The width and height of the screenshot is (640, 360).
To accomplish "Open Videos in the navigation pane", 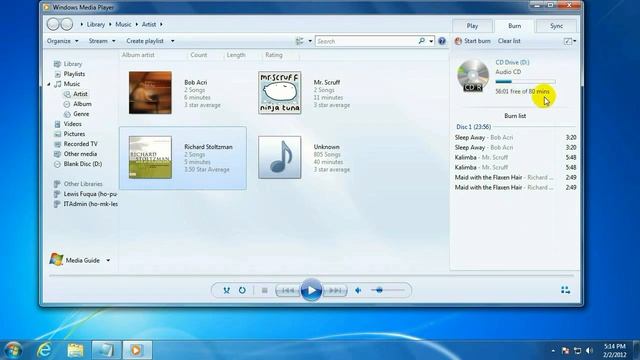I will 72,124.
